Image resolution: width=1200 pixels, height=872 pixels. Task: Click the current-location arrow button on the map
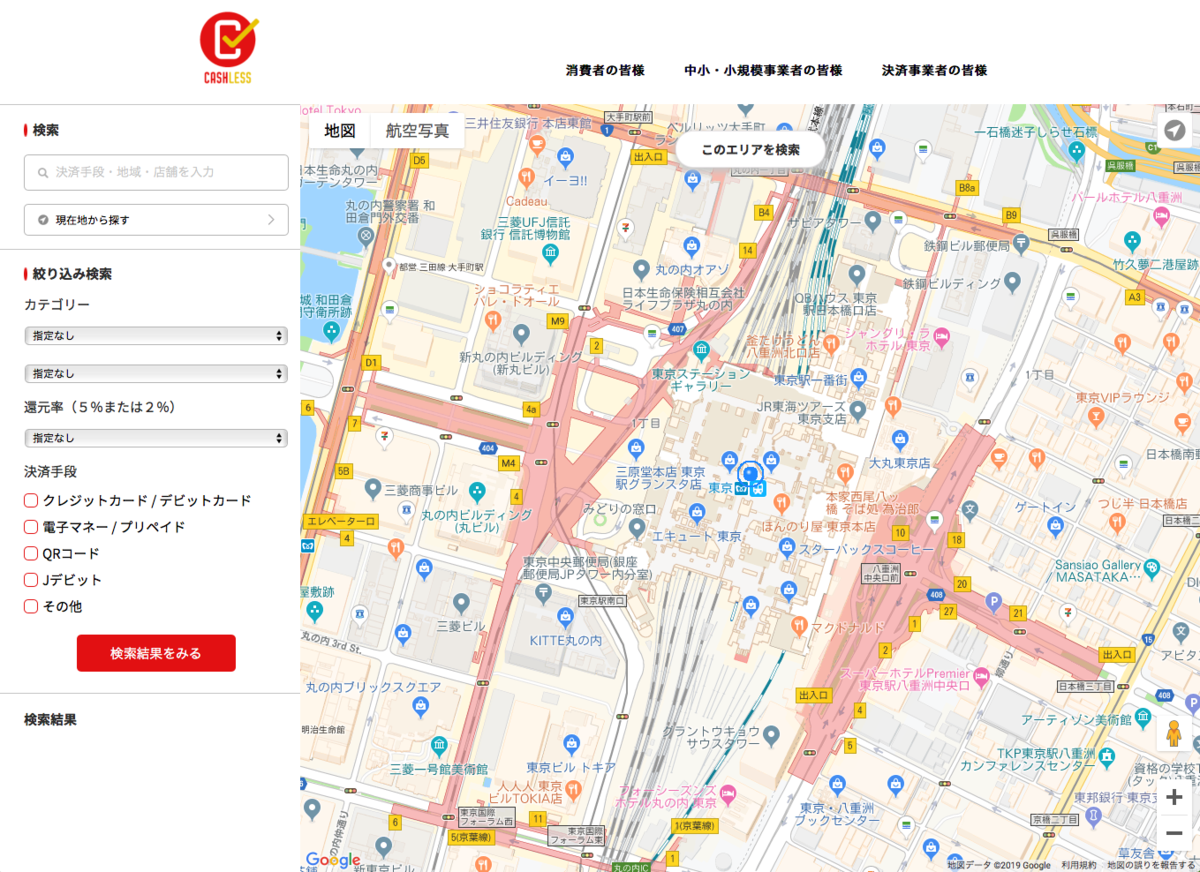click(x=1175, y=130)
